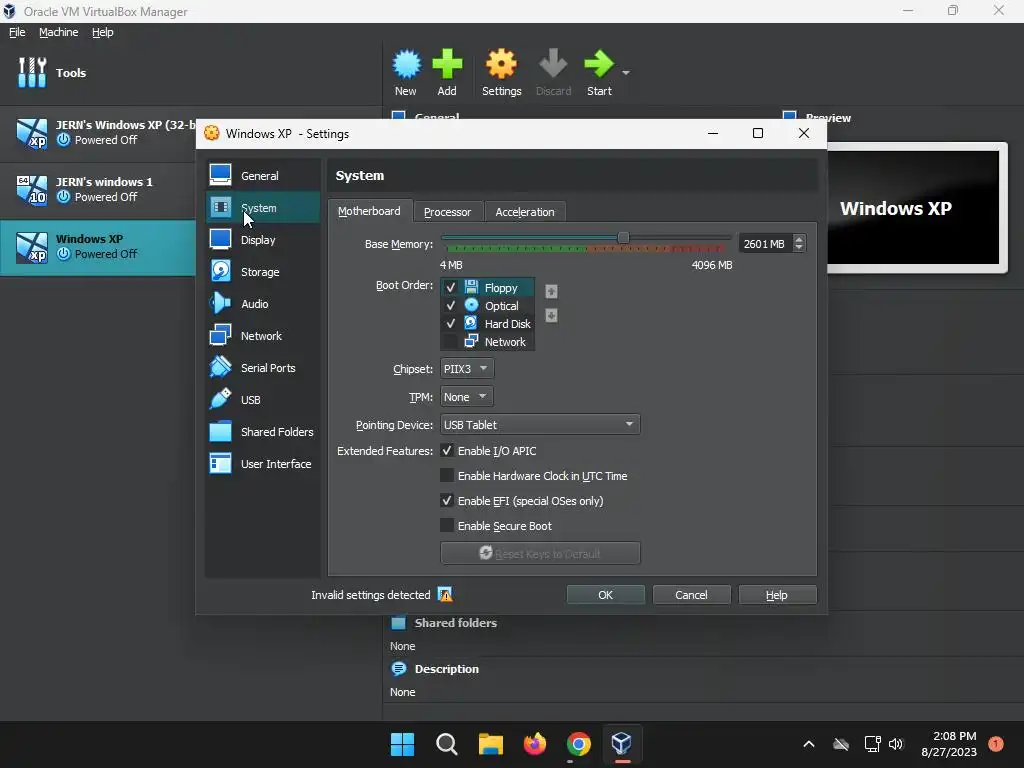Switch to the Acceleration tab
This screenshot has width=1024, height=768.
pos(525,212)
